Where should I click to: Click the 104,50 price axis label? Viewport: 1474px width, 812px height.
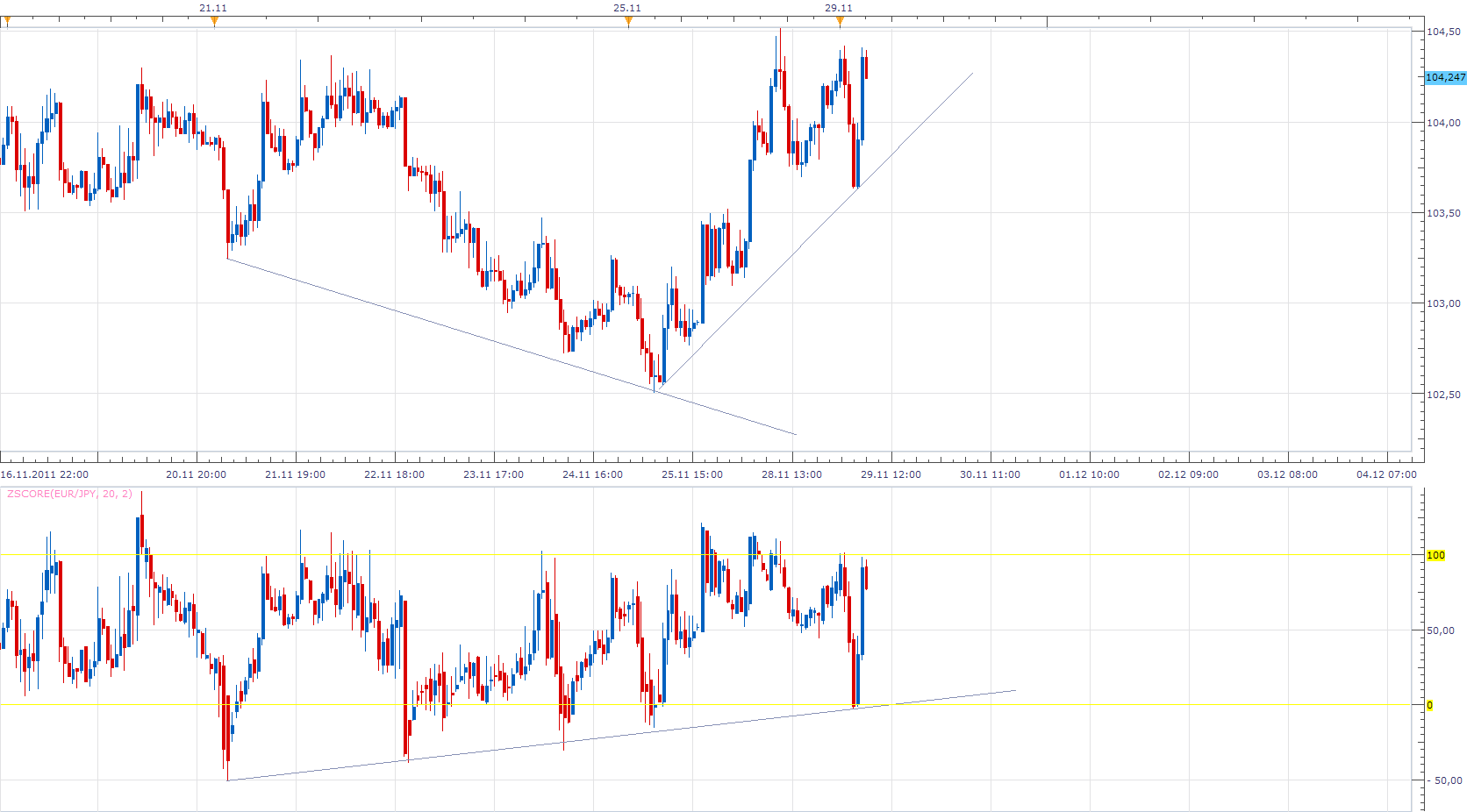pyautogui.click(x=1443, y=32)
